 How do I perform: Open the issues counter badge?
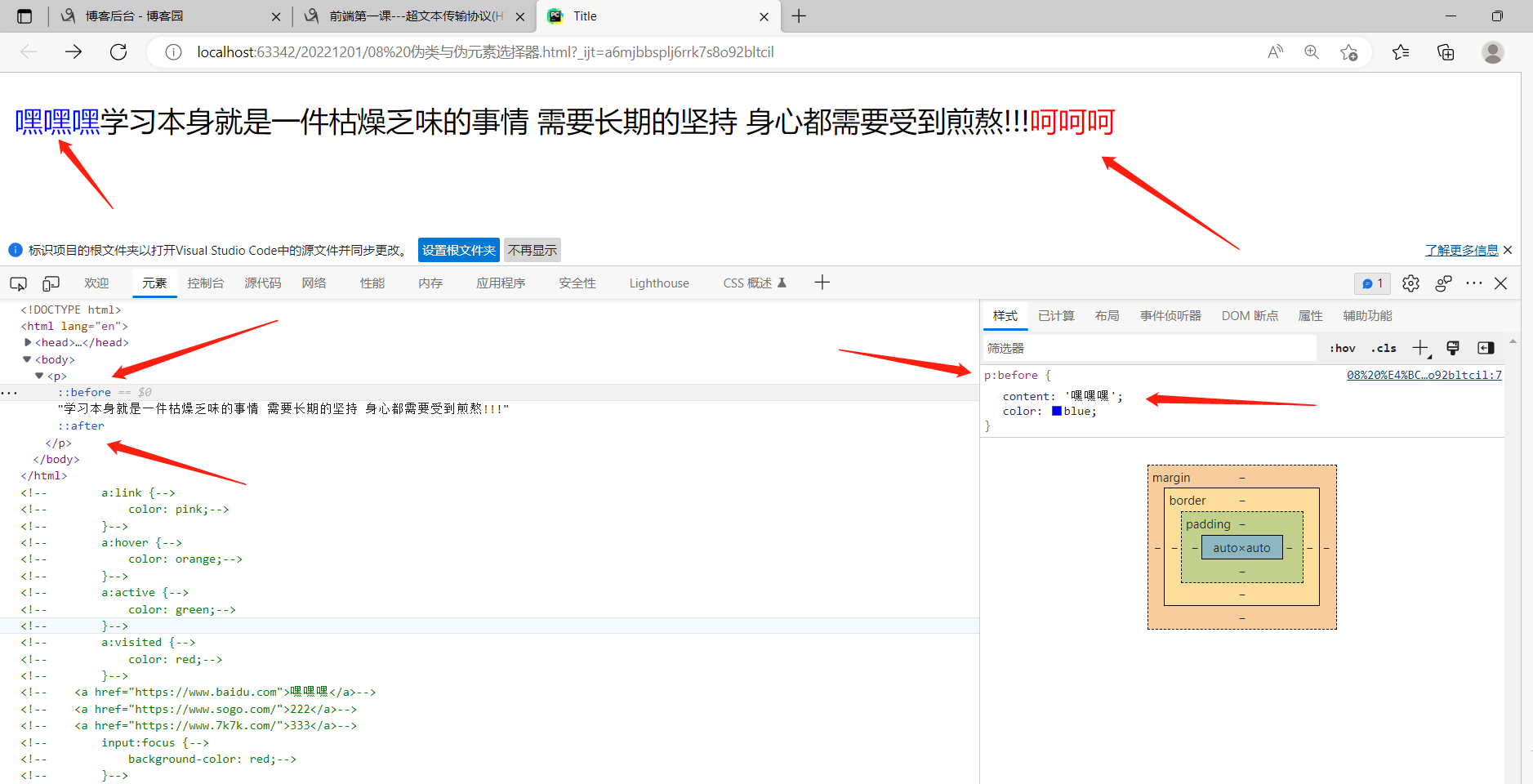point(1372,283)
